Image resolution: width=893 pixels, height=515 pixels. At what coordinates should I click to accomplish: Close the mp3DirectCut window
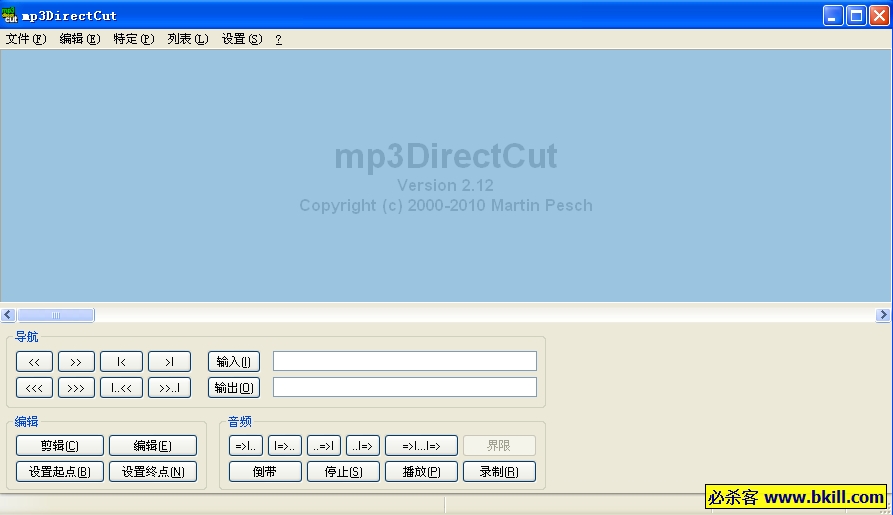(x=879, y=15)
